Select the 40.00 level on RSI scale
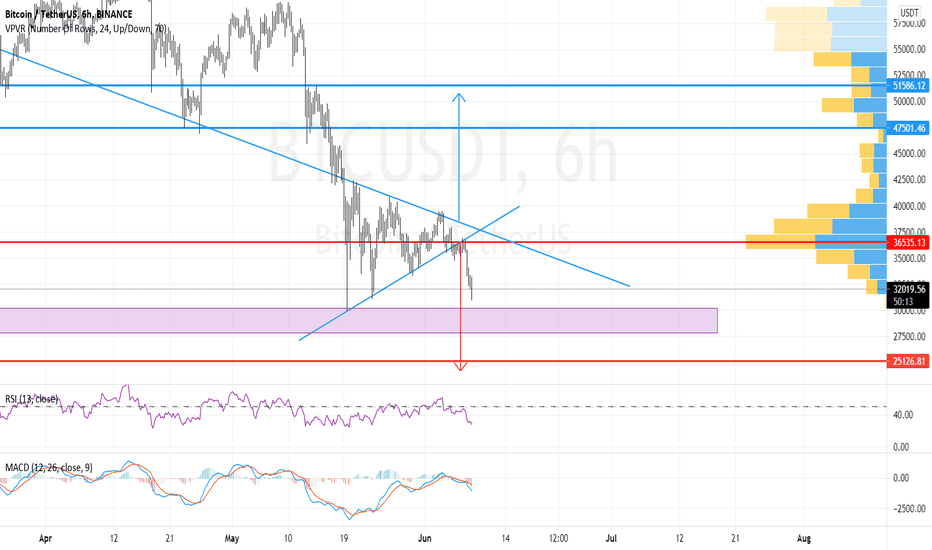 pos(903,415)
